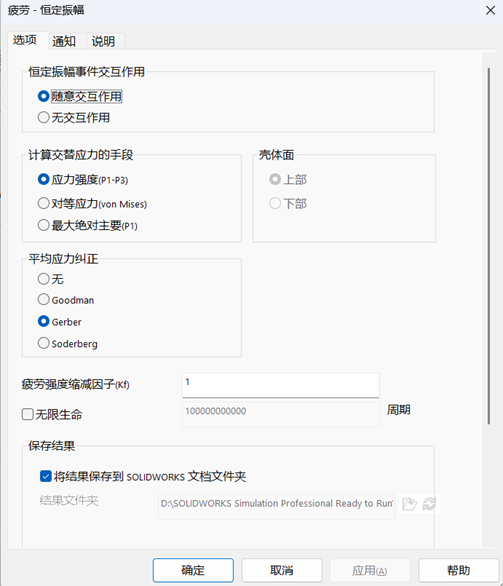Image resolution: width=503 pixels, height=586 pixels.
Task: Select 无交互作用 radio option
Action: [x=74, y=118]
